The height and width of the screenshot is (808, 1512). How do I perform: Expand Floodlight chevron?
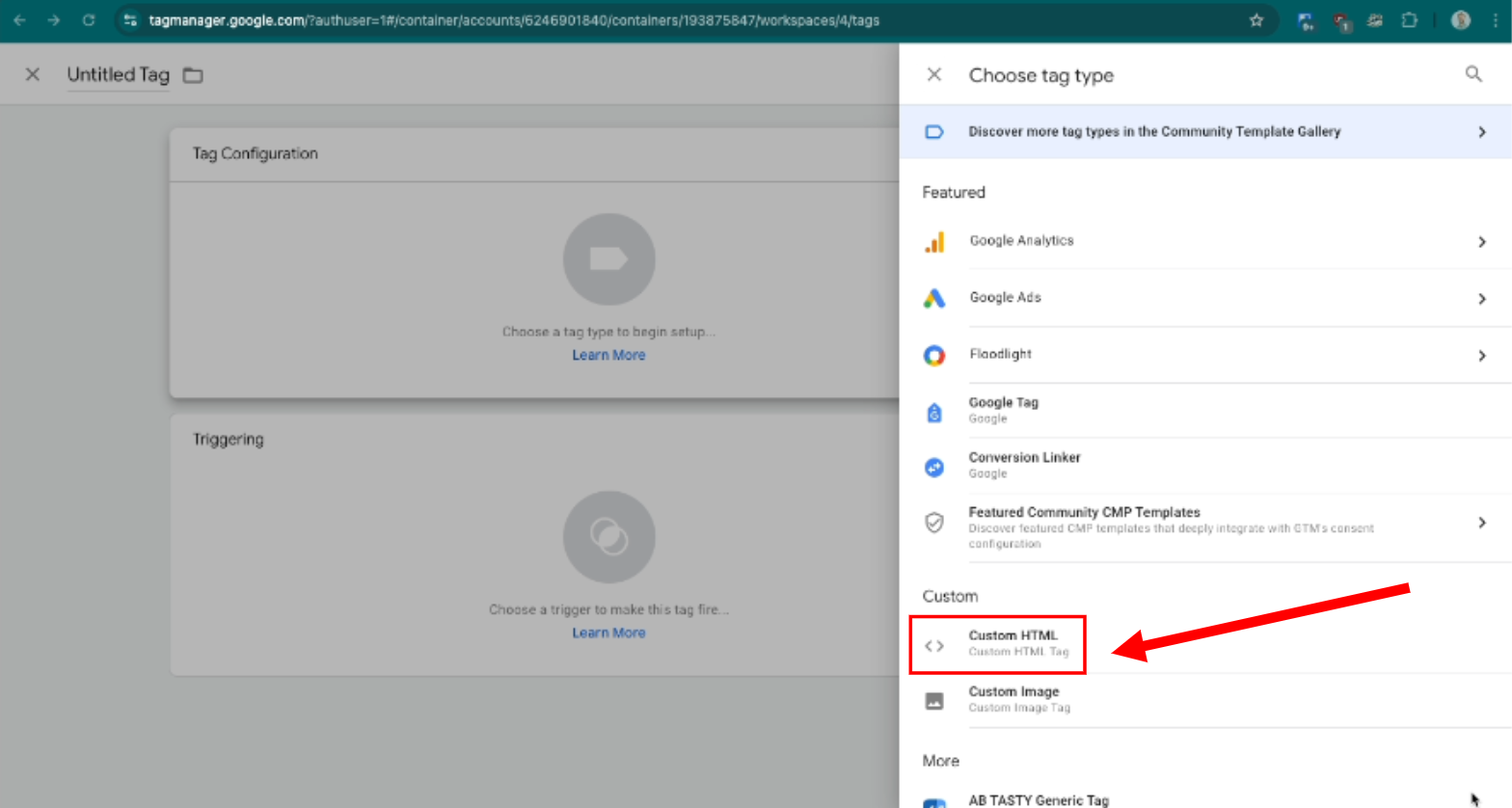1482,356
